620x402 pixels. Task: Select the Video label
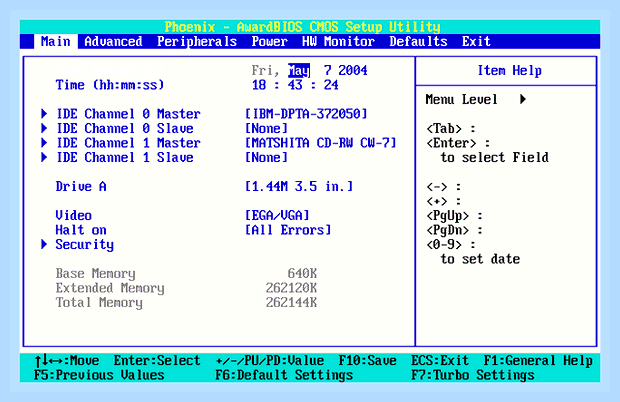(x=74, y=215)
